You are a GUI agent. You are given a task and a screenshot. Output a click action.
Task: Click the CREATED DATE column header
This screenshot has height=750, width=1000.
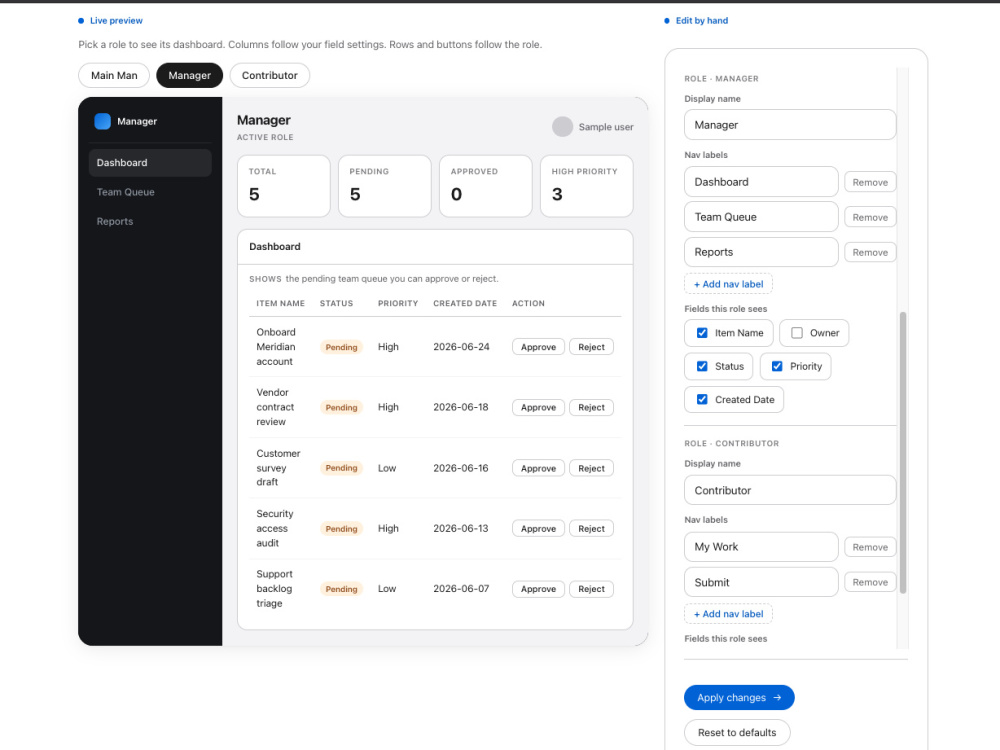coord(465,304)
